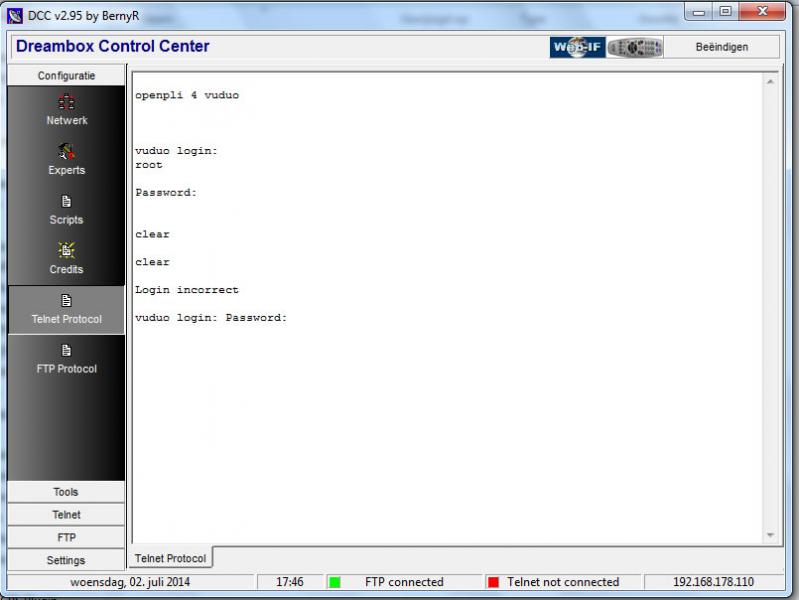Click the green FTP status indicator

click(335, 582)
